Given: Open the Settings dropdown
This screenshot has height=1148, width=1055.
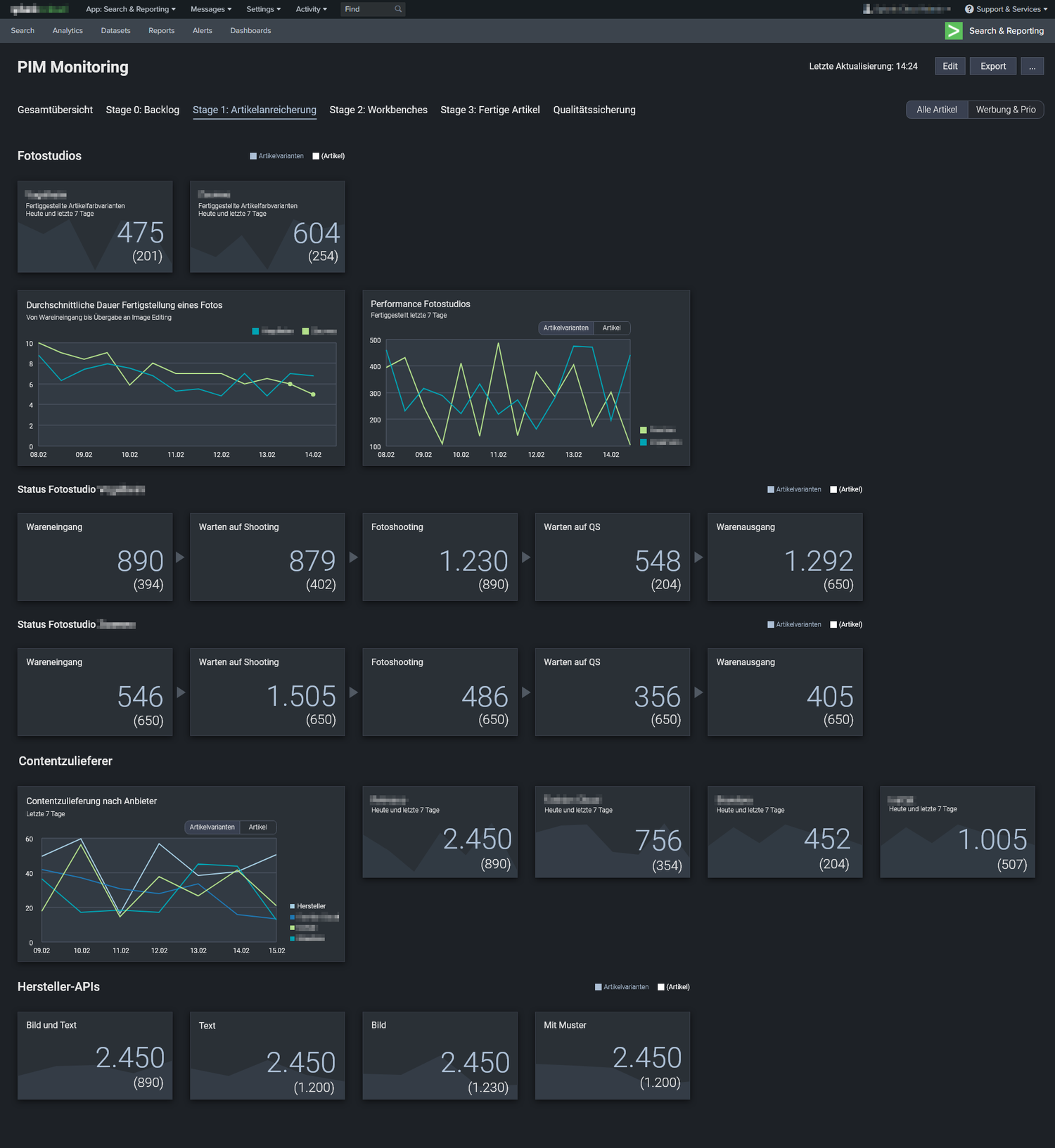Looking at the screenshot, I should (x=263, y=9).
